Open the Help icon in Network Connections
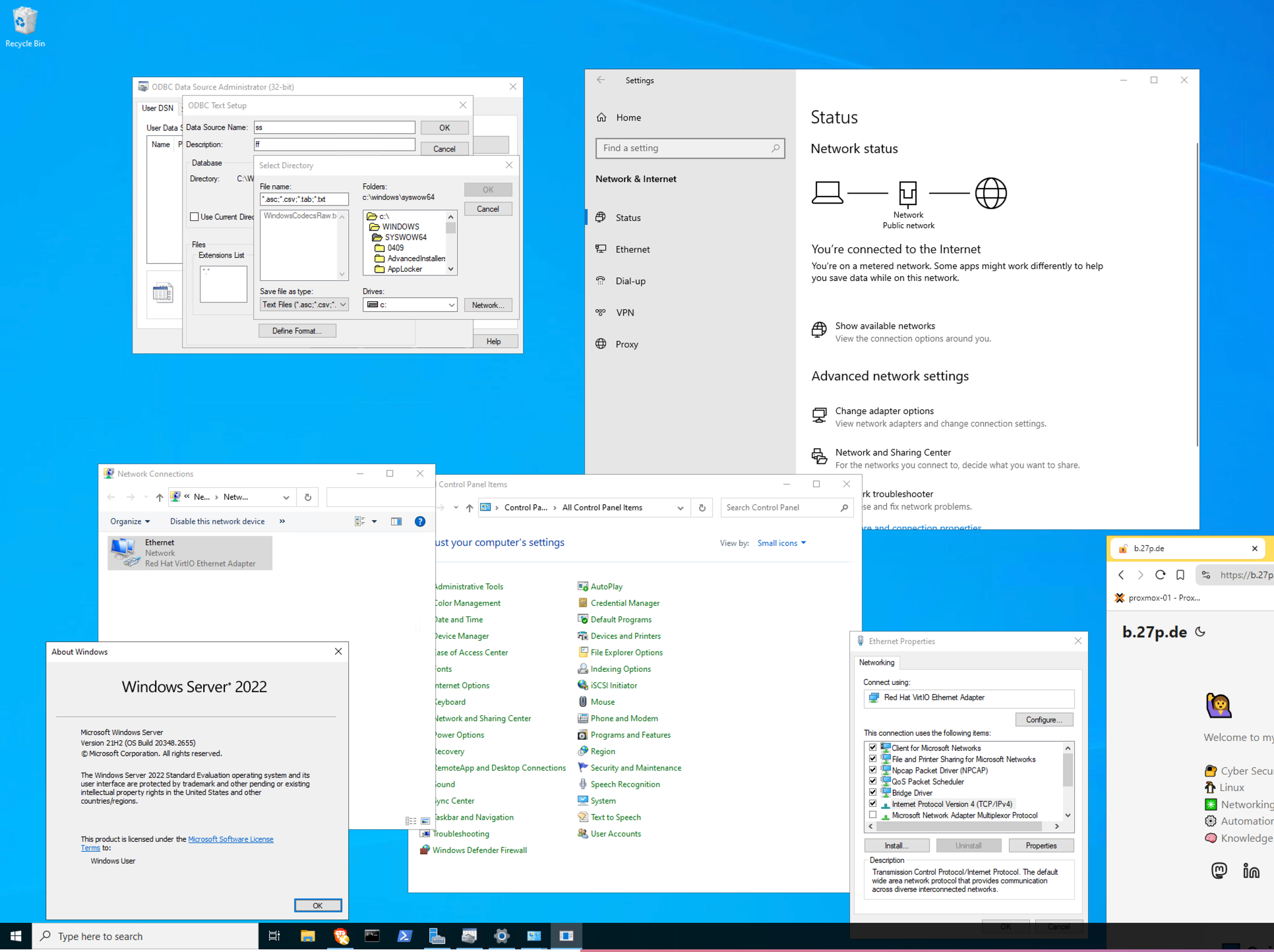The width and height of the screenshot is (1274, 952). coord(419,521)
